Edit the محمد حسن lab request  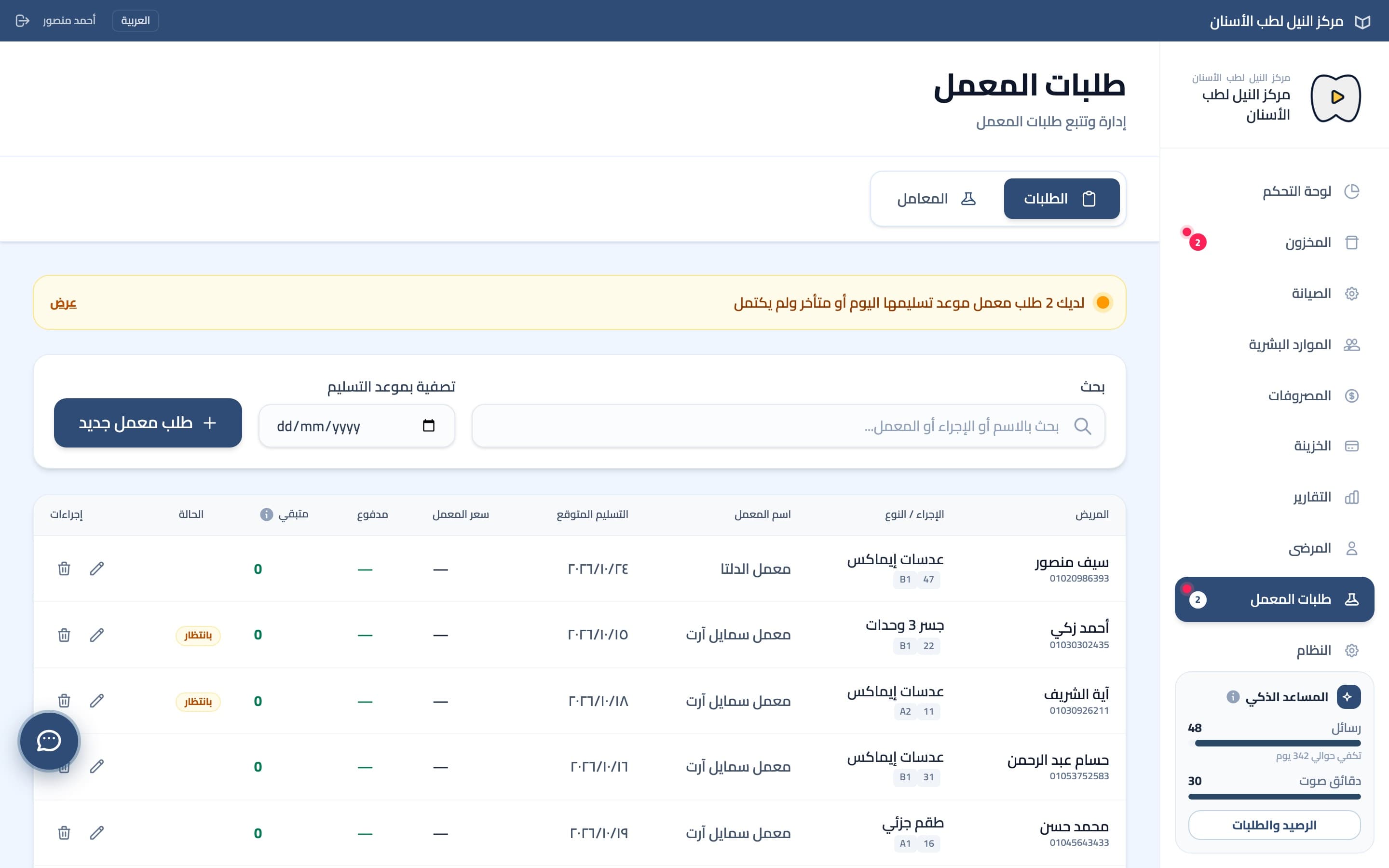click(97, 832)
